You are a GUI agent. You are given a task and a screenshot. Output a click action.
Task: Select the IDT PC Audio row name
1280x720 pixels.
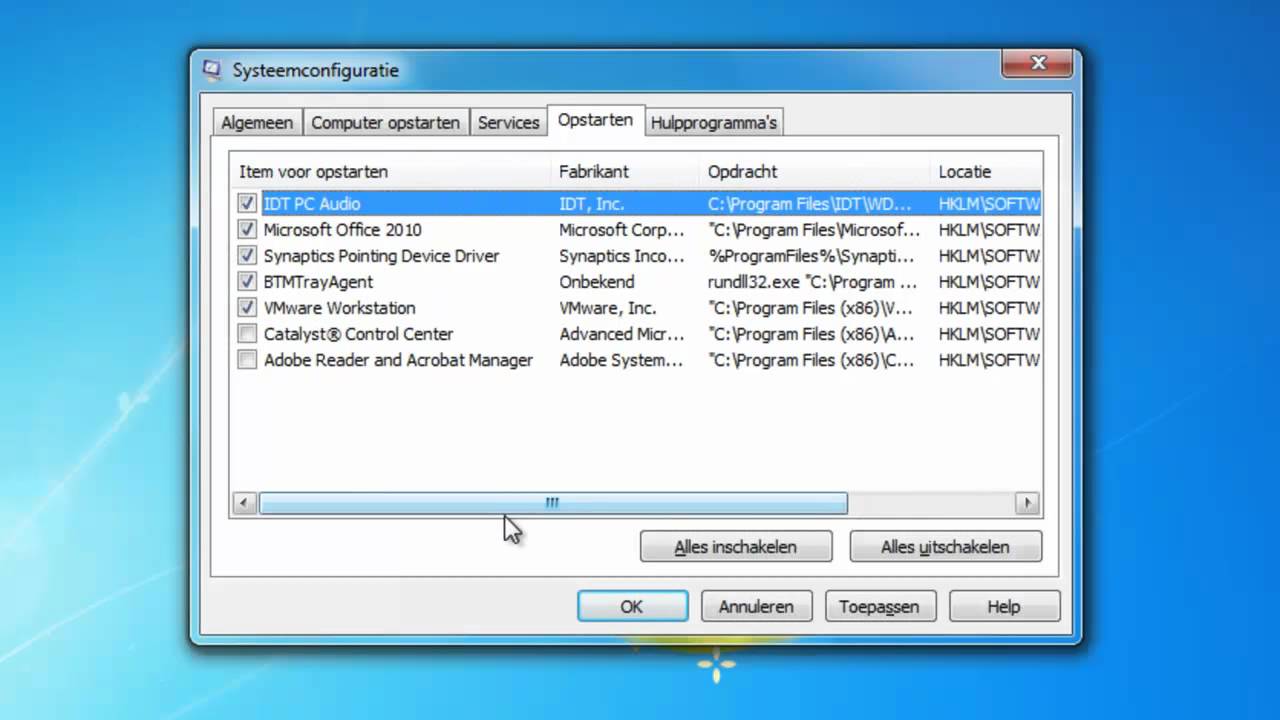(312, 204)
